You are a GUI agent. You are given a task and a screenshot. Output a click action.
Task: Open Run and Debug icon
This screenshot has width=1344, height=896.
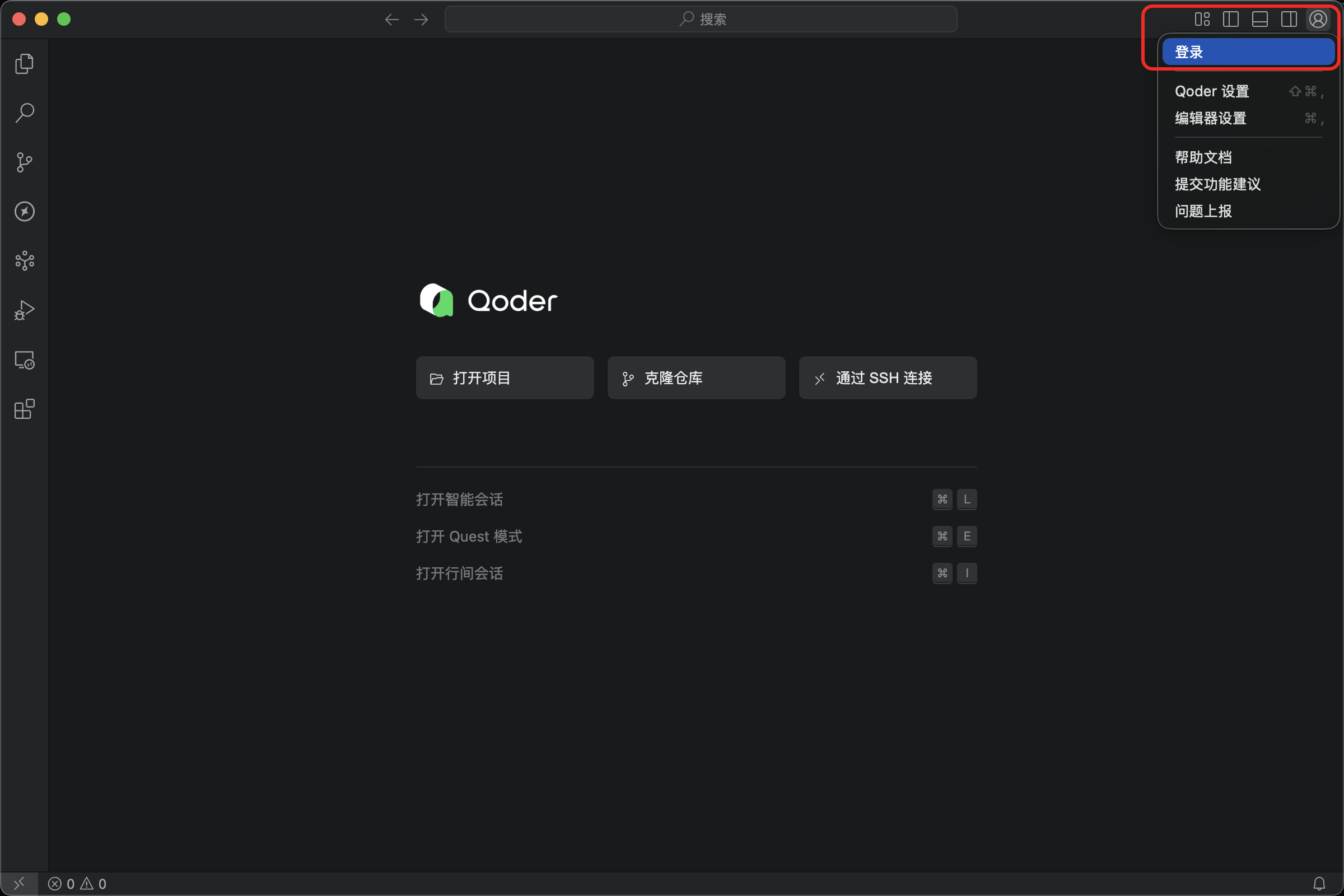point(24,310)
